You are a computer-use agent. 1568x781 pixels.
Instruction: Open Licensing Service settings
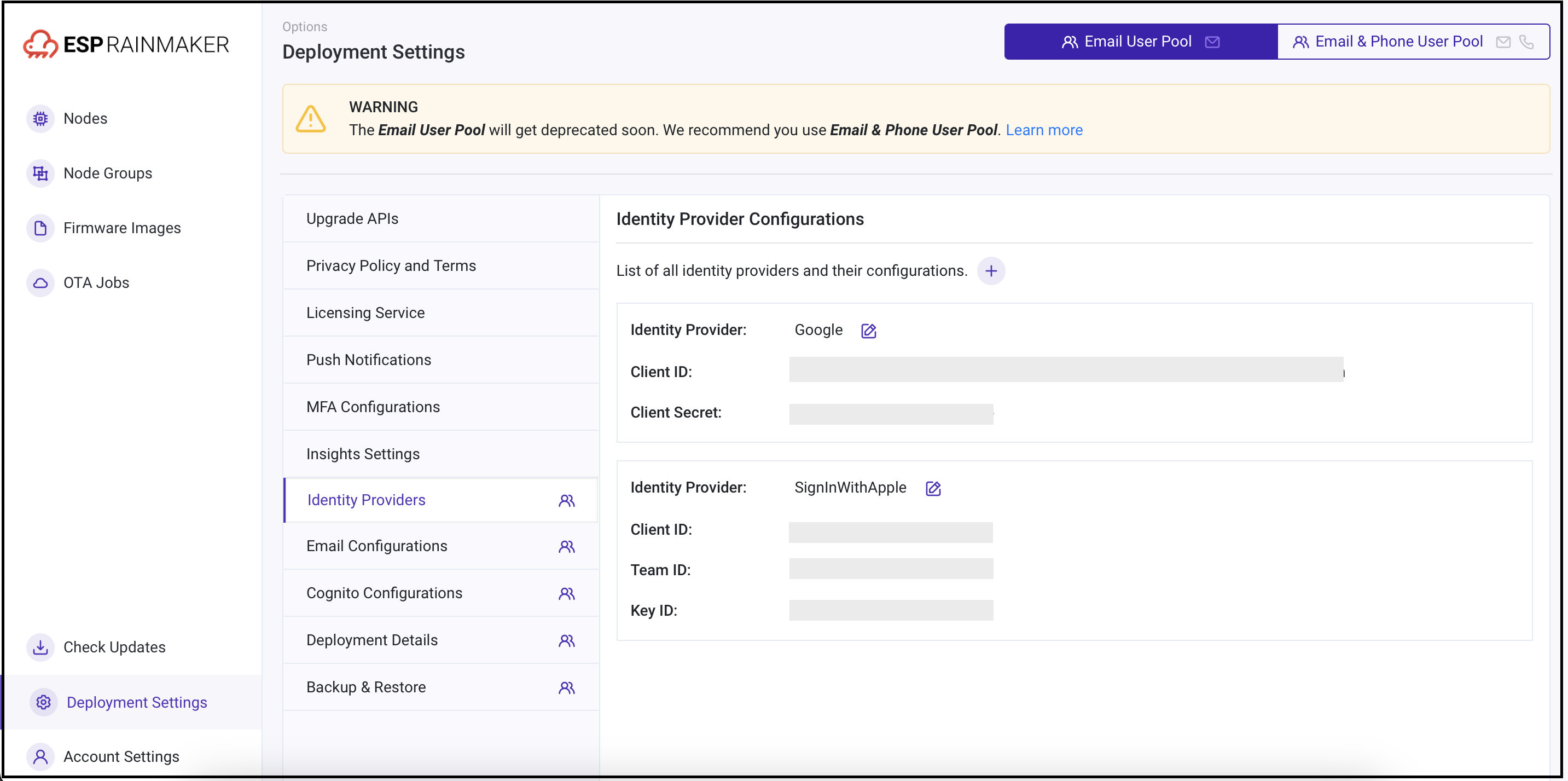442,313
